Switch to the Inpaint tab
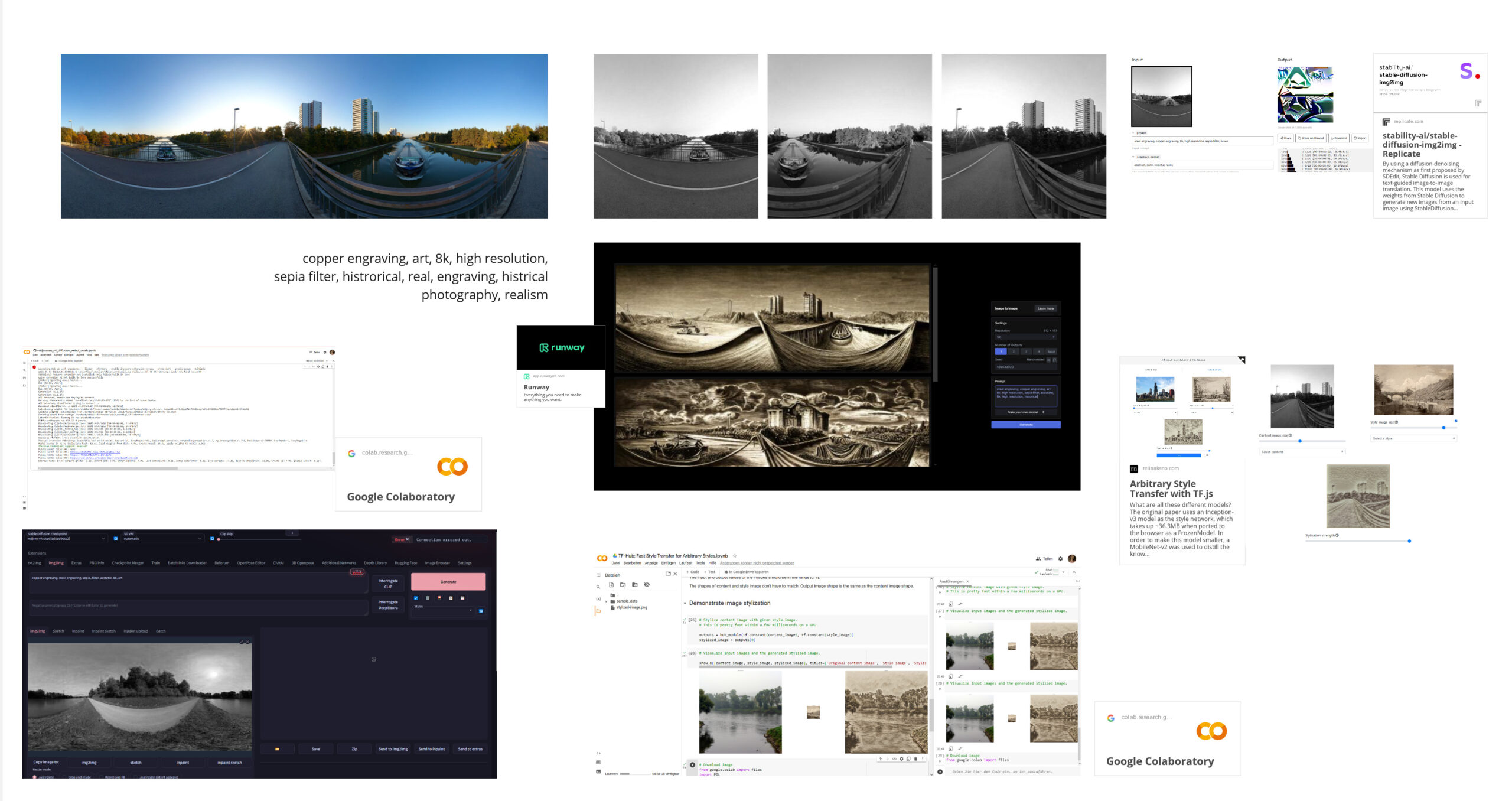The image size is (1512, 801). tap(78, 631)
